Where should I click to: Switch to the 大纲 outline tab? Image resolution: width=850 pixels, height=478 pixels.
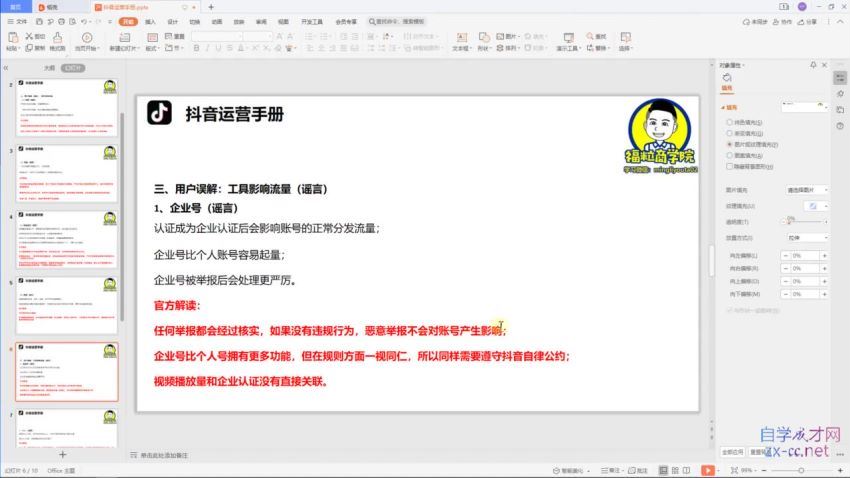click(x=48, y=68)
